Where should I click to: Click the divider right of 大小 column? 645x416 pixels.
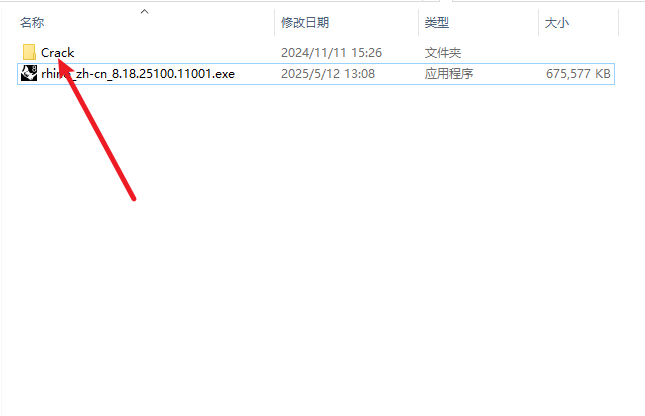tap(618, 23)
